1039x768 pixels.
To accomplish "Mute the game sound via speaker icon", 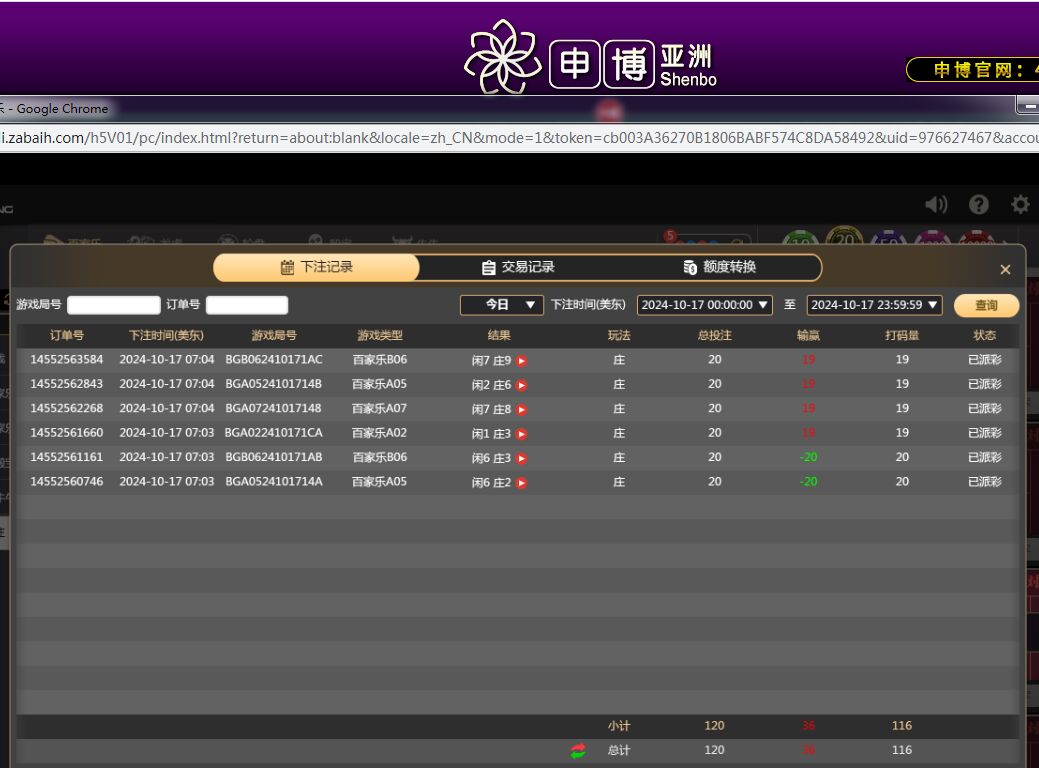I will (936, 205).
